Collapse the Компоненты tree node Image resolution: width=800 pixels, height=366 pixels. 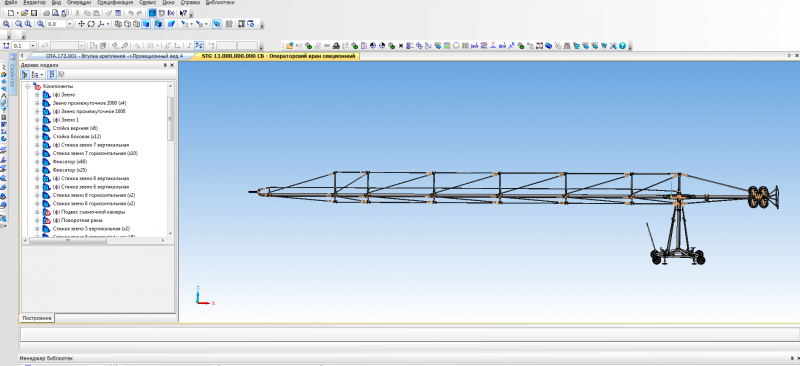(x=28, y=86)
